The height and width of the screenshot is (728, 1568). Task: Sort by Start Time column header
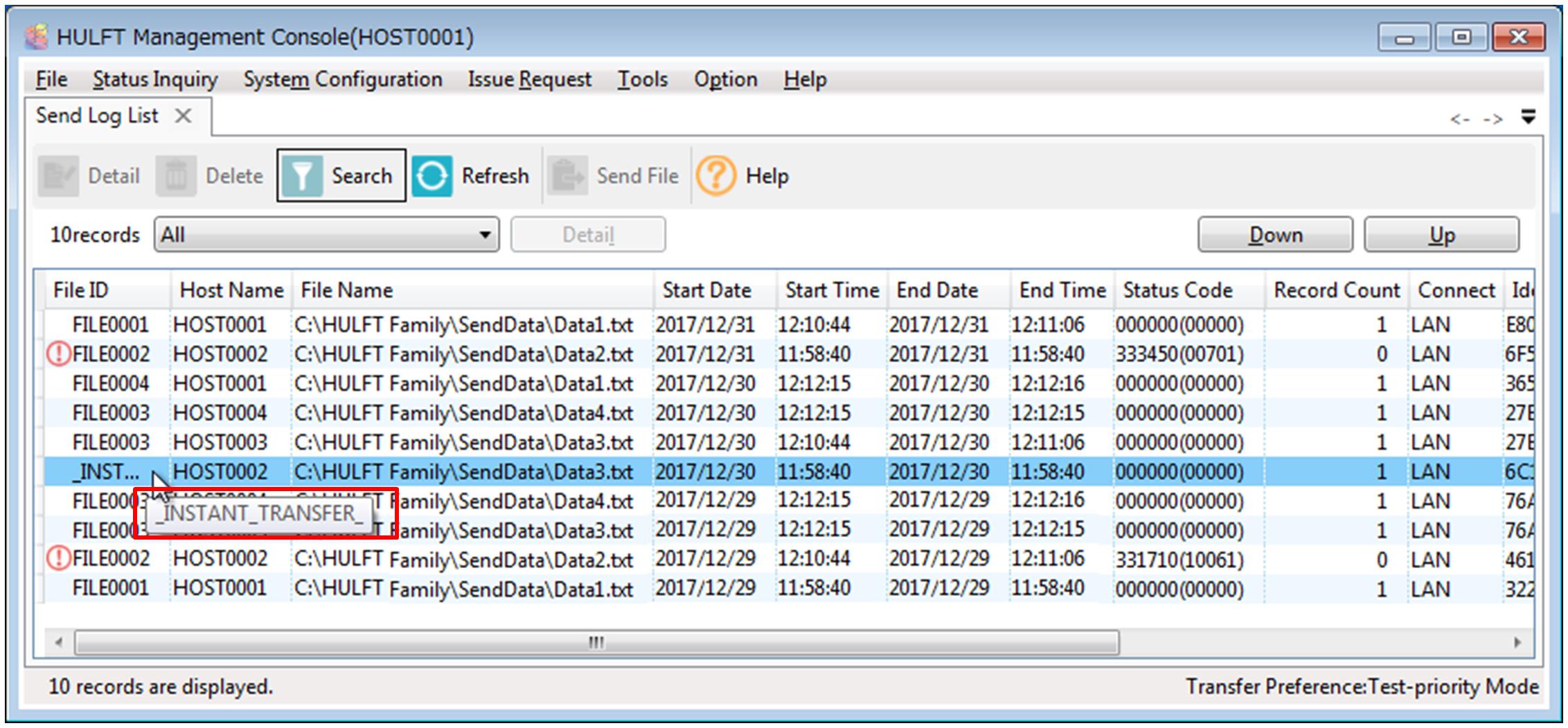click(x=832, y=290)
